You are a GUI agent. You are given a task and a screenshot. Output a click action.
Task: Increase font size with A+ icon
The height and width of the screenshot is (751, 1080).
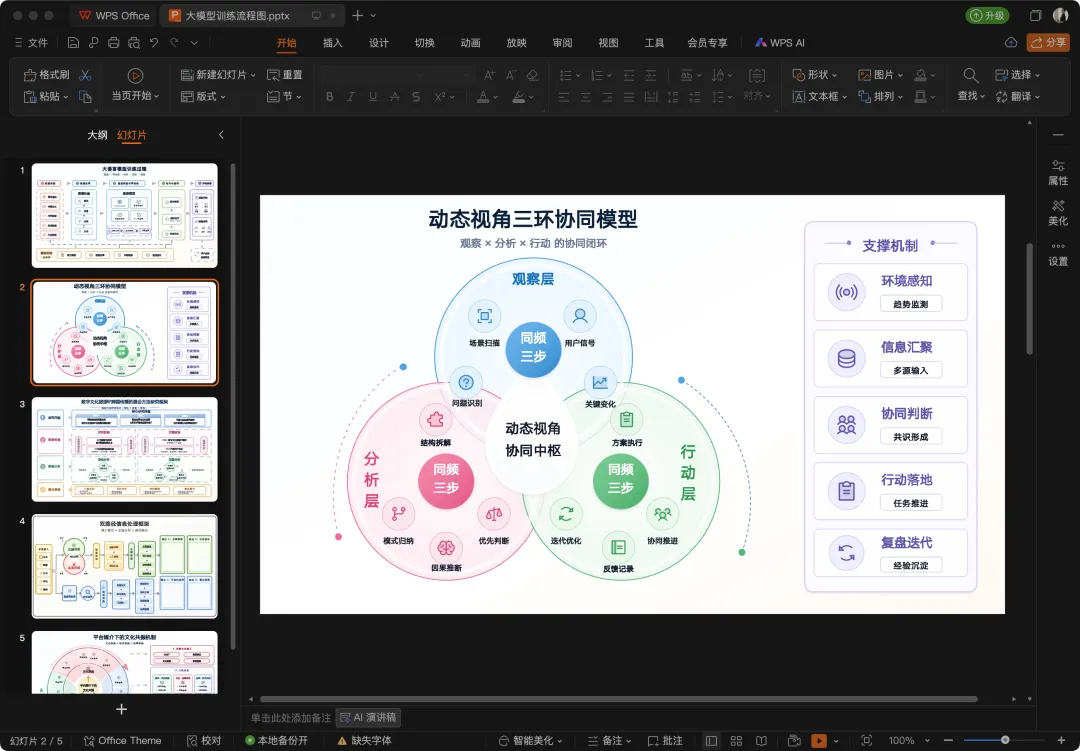489,75
